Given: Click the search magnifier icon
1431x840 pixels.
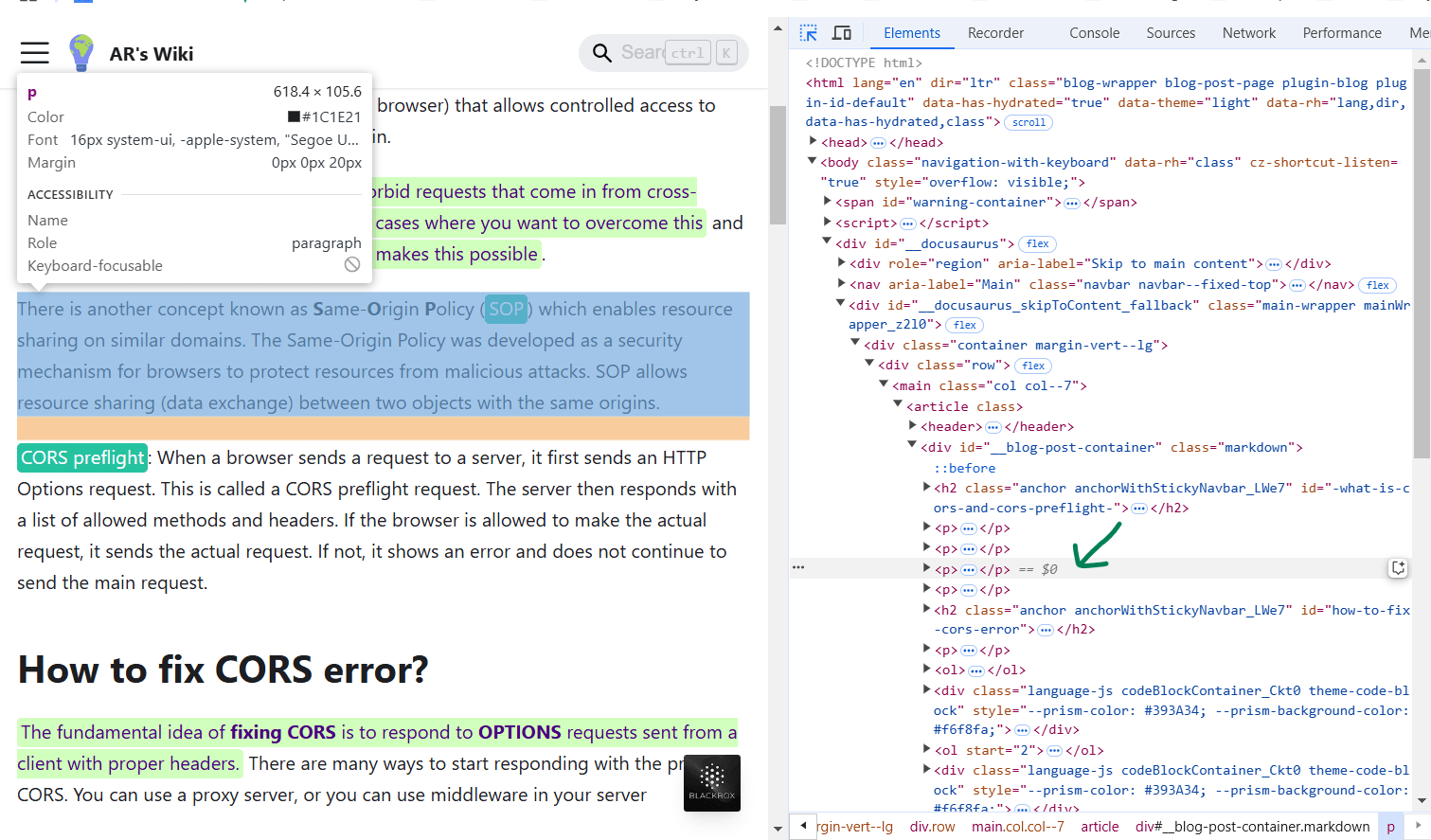Looking at the screenshot, I should pos(602,53).
